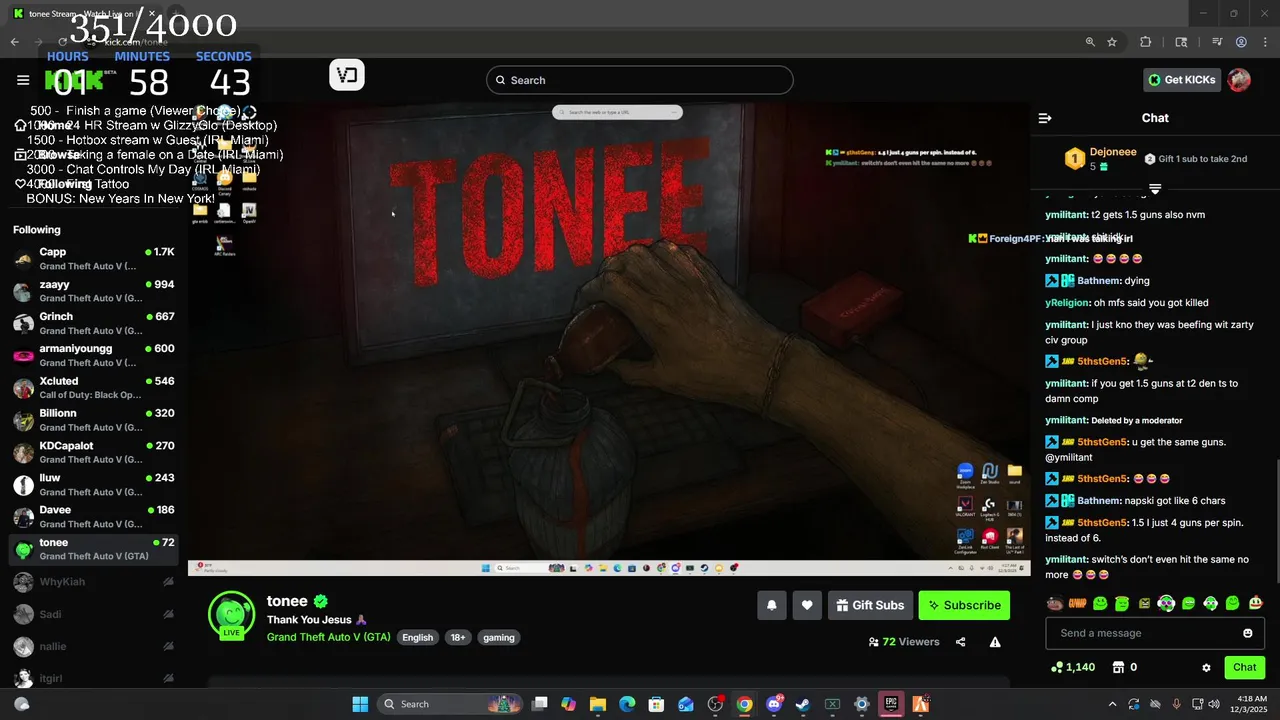Bookmark page with browser star icon
The image size is (1280, 720).
click(1112, 42)
